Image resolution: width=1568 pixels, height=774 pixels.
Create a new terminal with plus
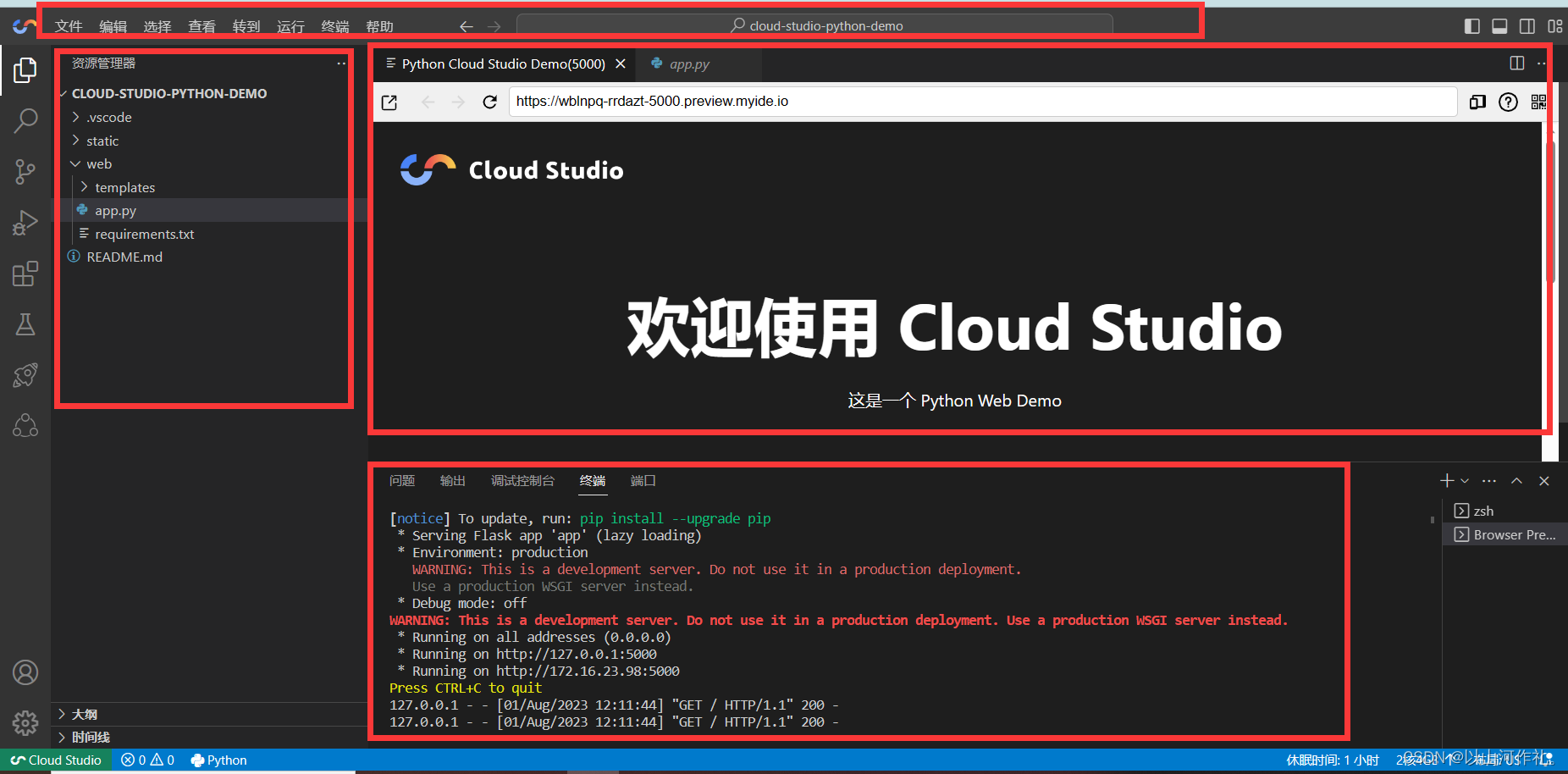pos(1447,481)
